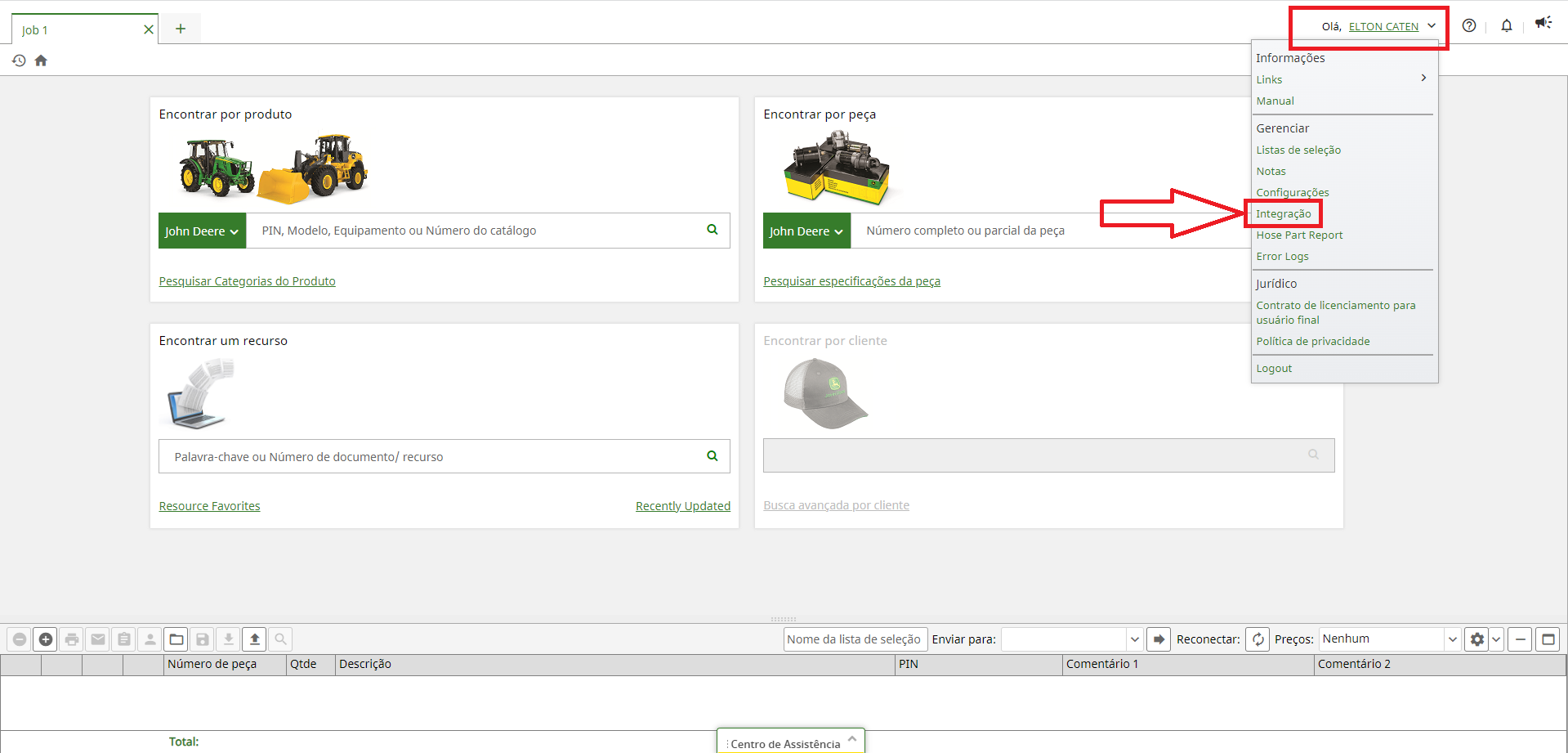
Task: Select Manual from the user menu
Action: 1275,101
